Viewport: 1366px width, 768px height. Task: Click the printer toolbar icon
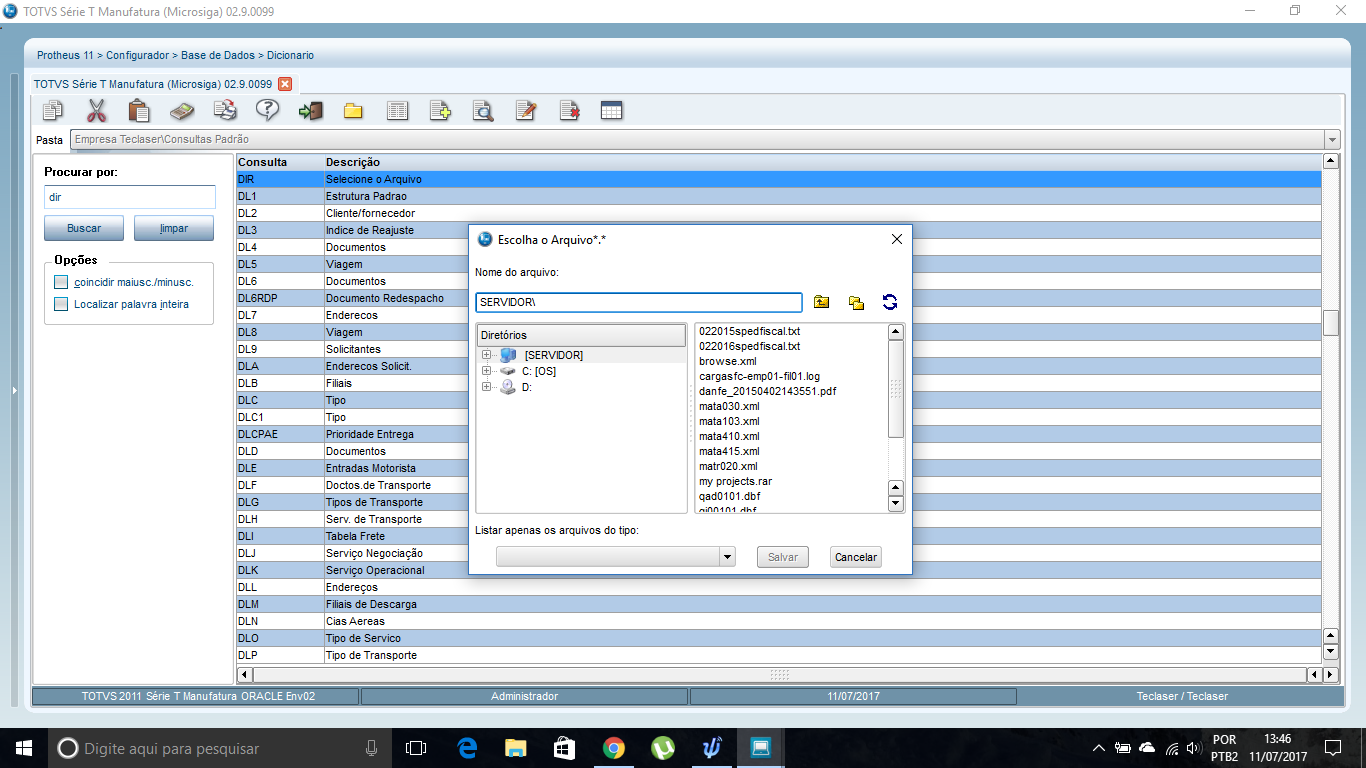point(226,110)
